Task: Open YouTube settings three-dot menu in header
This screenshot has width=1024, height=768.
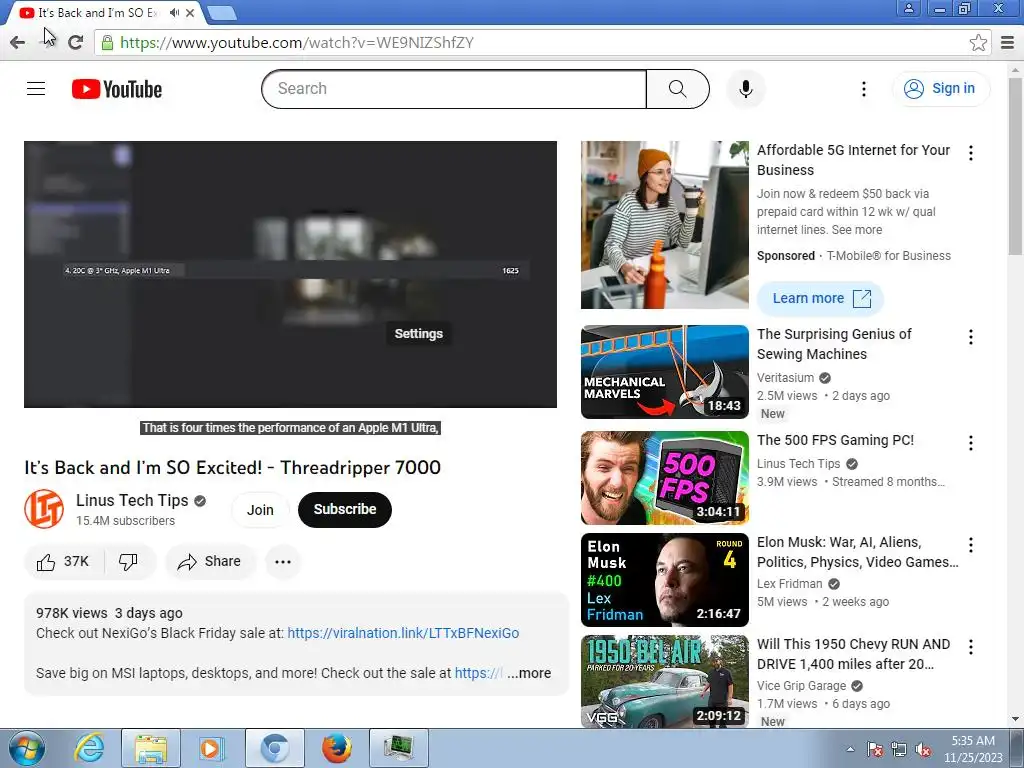Action: point(863,89)
